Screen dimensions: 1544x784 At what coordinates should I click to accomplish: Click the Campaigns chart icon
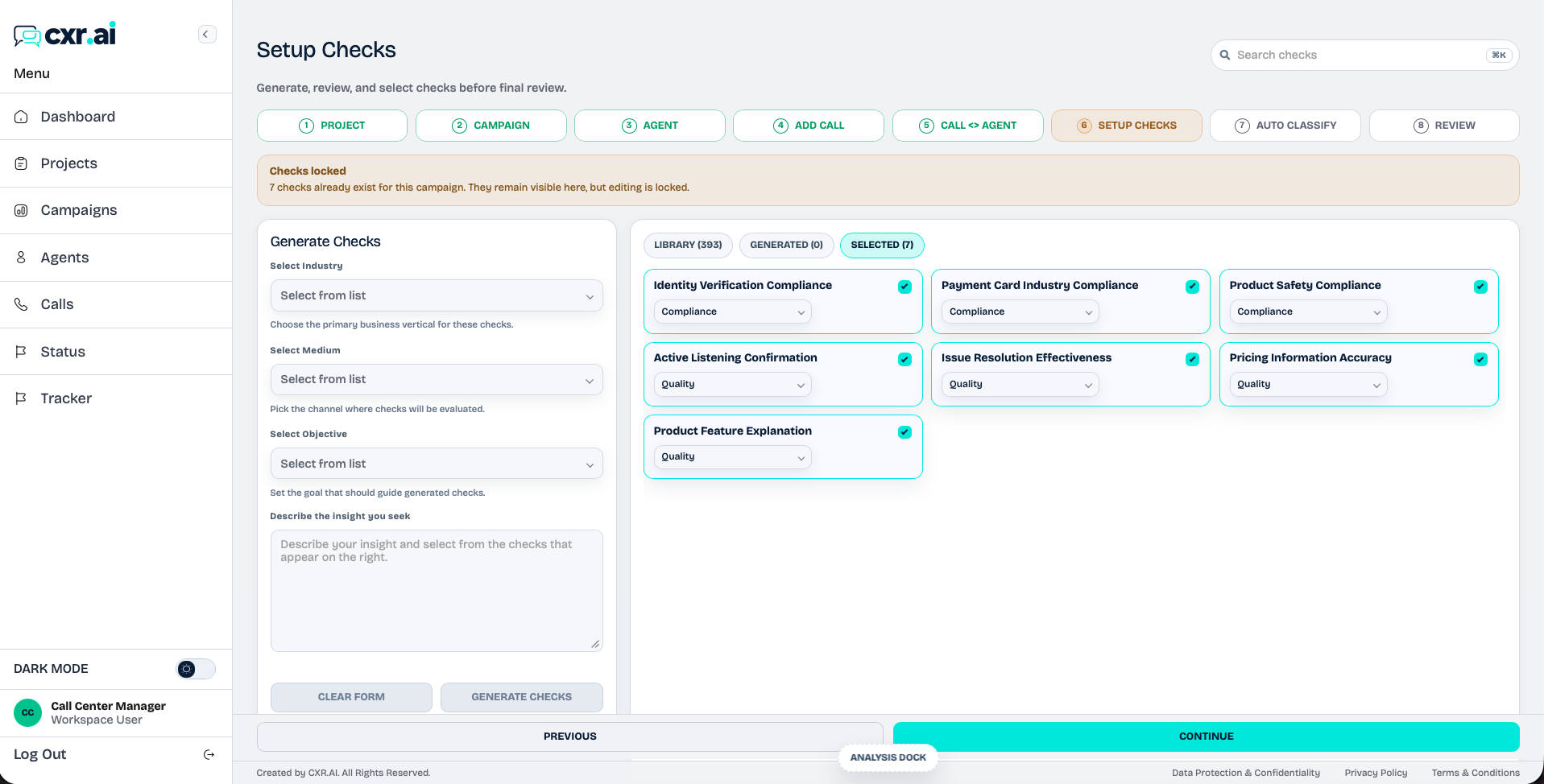pyautogui.click(x=22, y=210)
